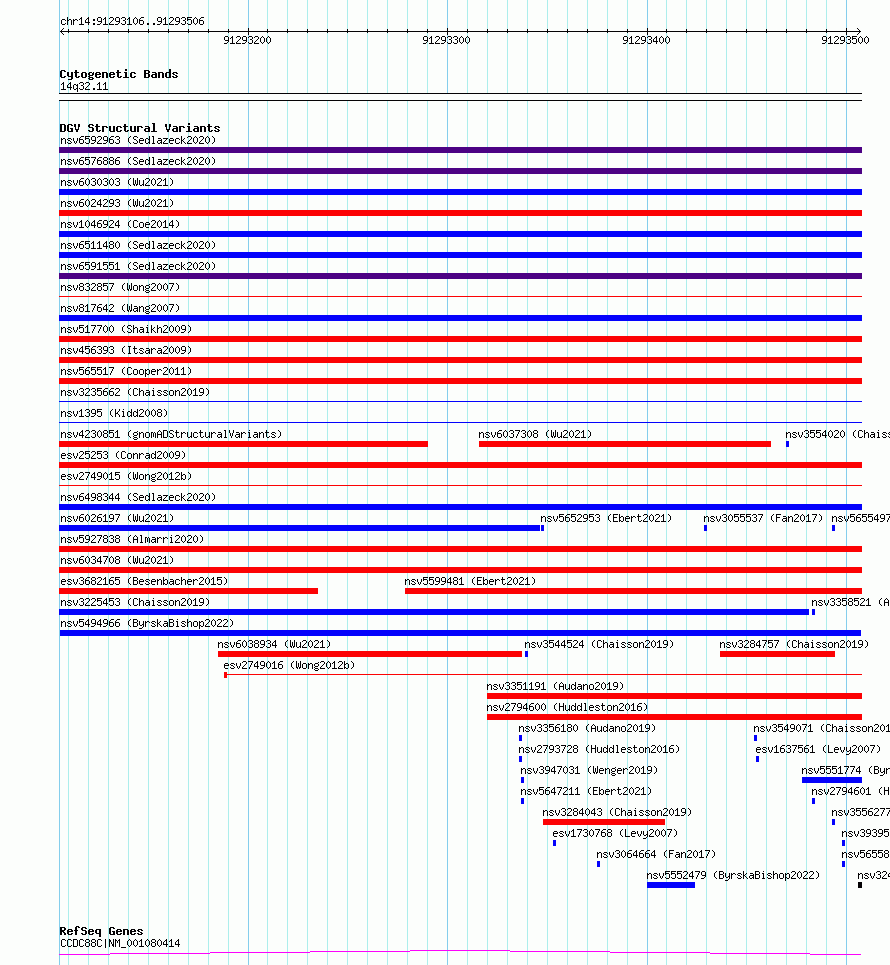Click the 14q32.11 band label
This screenshot has height=965, width=890.
[84, 86]
